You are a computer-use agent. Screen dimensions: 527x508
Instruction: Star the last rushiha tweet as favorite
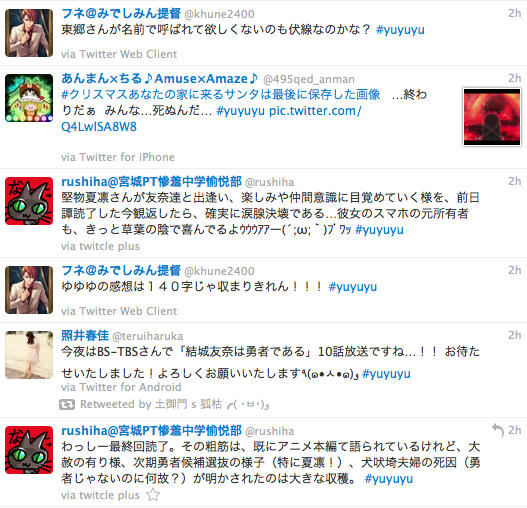pyautogui.click(x=153, y=495)
